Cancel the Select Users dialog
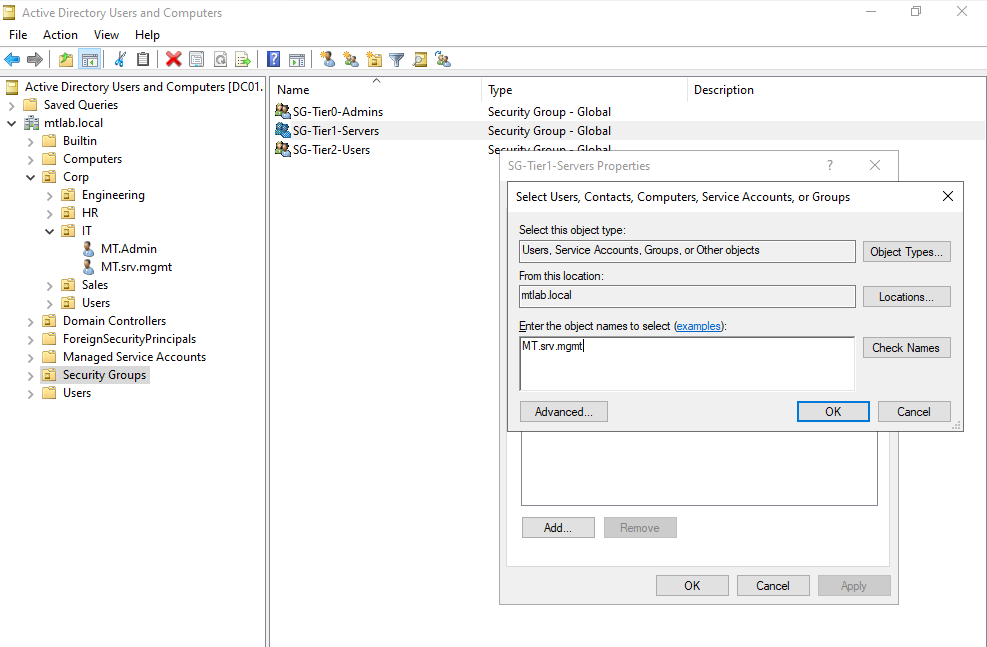 pyautogui.click(x=914, y=412)
